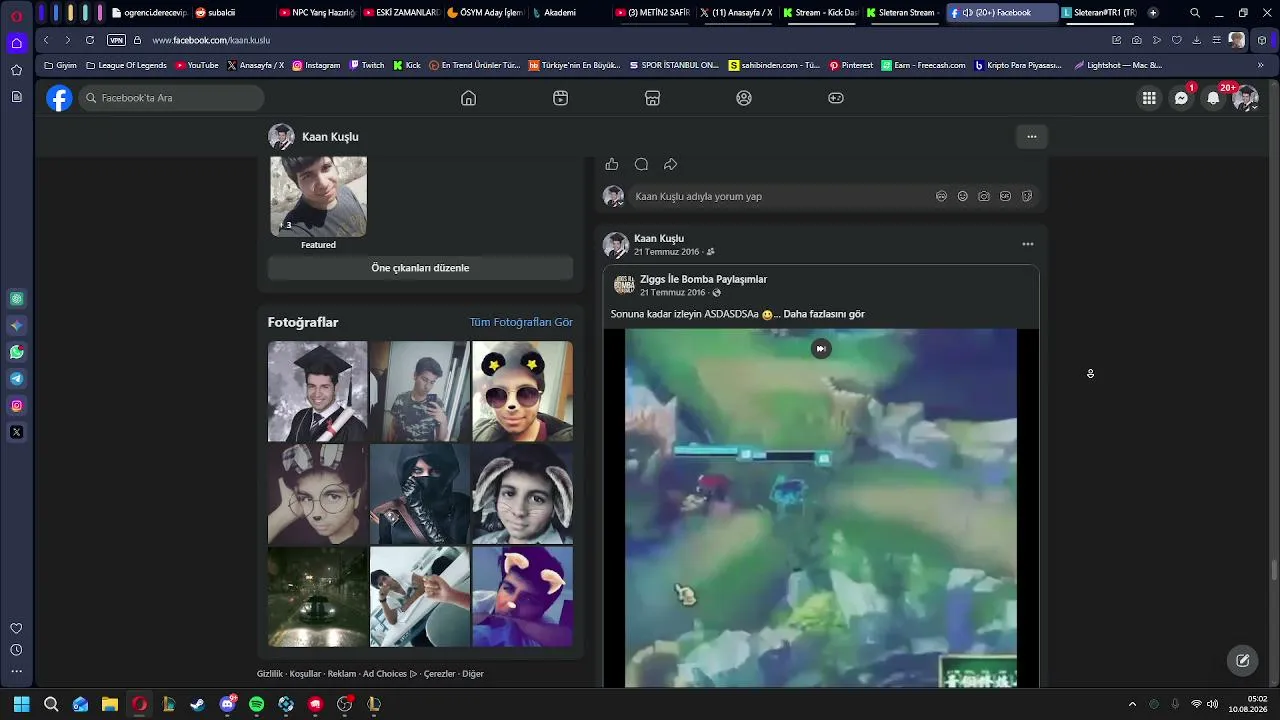Open the notifications bell icon
The image size is (1280, 720).
coord(1213,98)
